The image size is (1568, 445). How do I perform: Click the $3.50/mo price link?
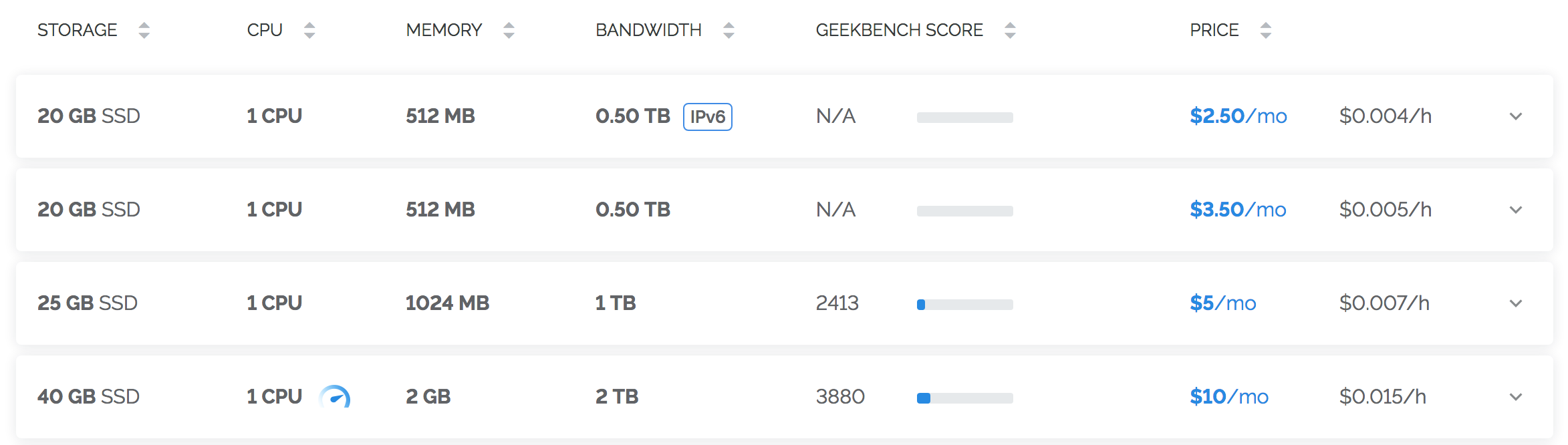[1238, 210]
